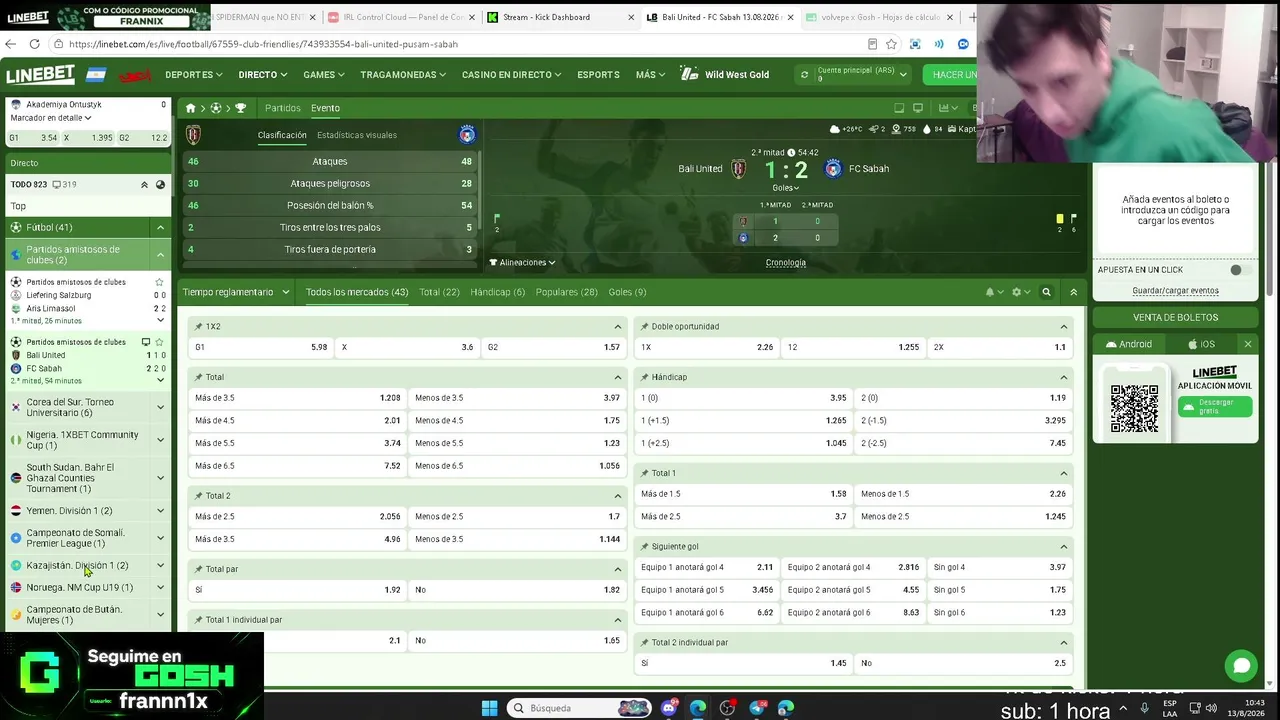Collapse the Total 1 market
Image resolution: width=1280 pixels, height=720 pixels.
pos(1064,473)
